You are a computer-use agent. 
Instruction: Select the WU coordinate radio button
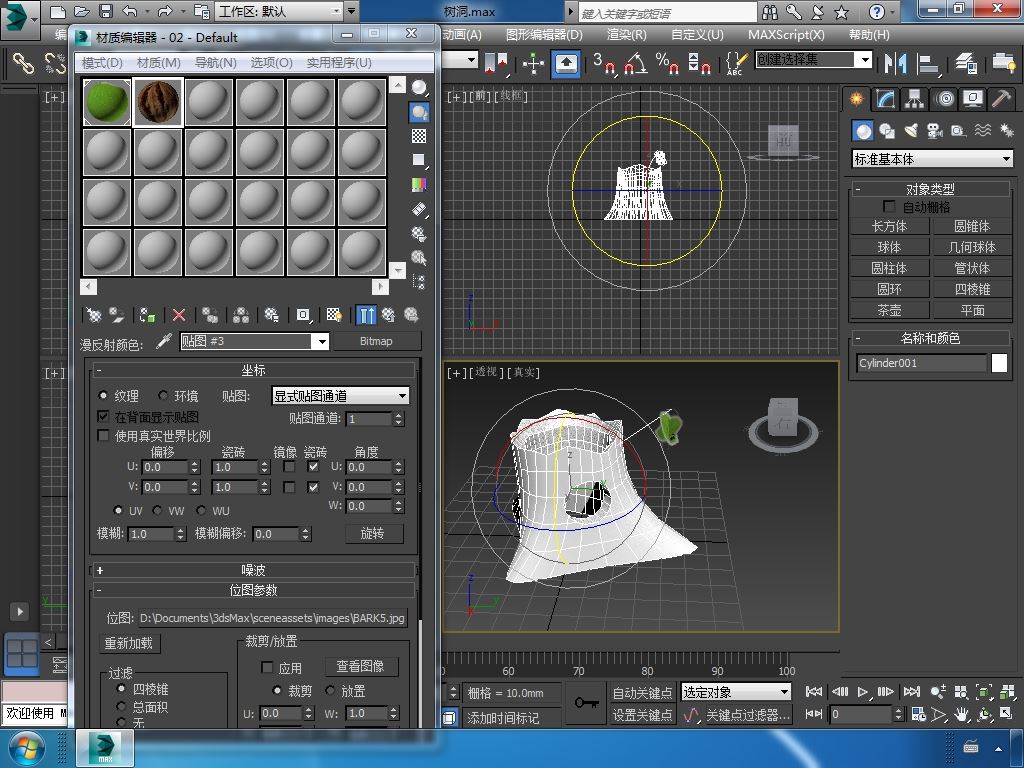tap(201, 510)
